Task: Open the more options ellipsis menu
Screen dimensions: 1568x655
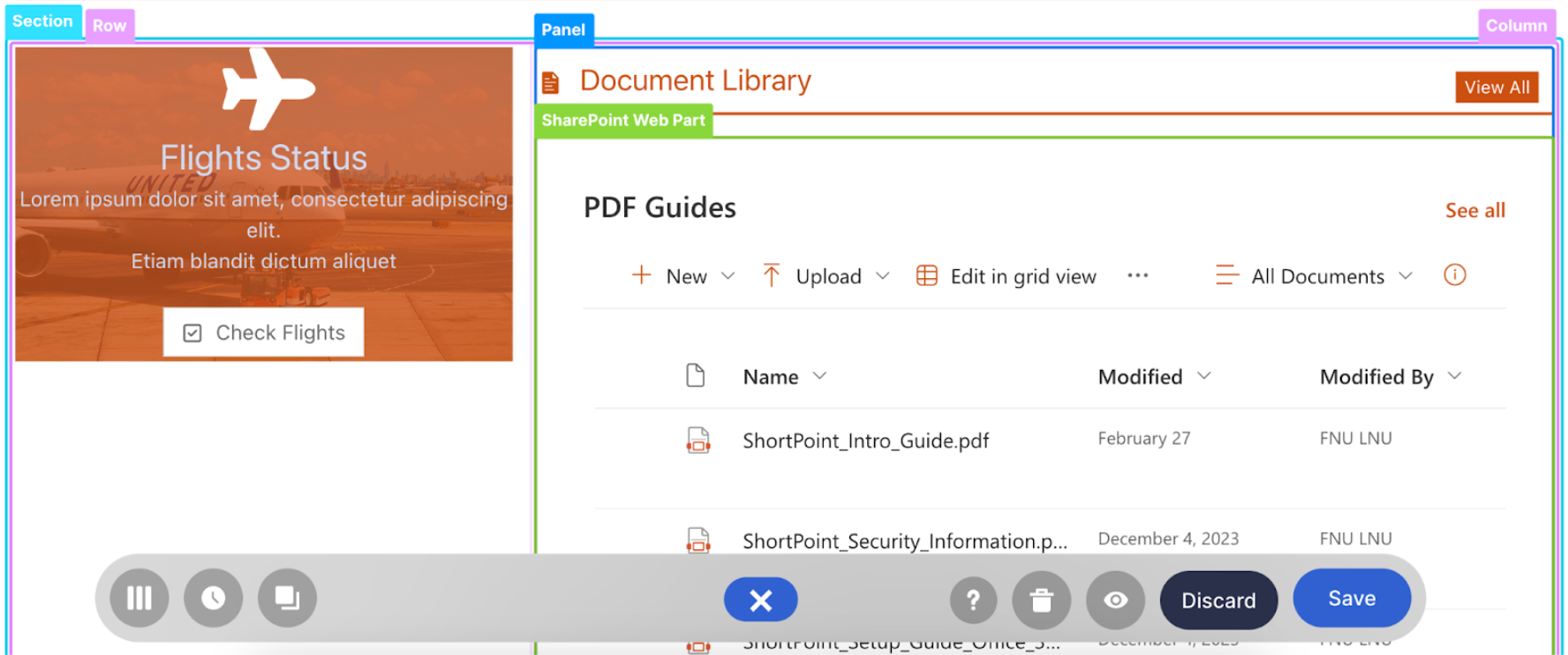Action: click(x=1138, y=275)
